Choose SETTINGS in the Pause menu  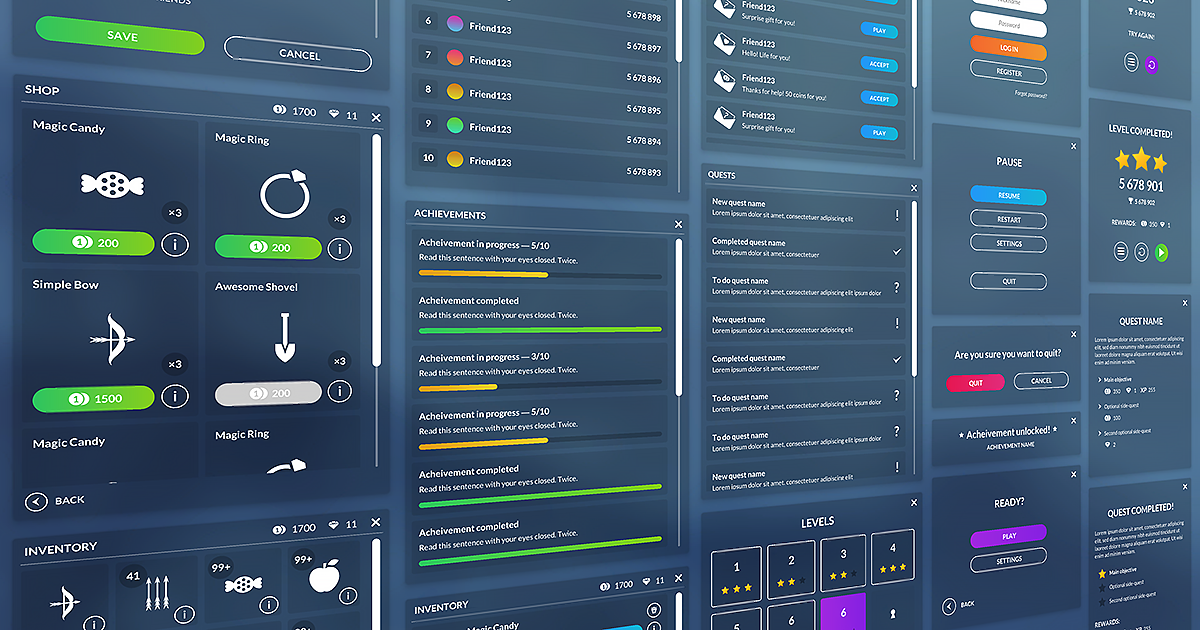click(1008, 243)
